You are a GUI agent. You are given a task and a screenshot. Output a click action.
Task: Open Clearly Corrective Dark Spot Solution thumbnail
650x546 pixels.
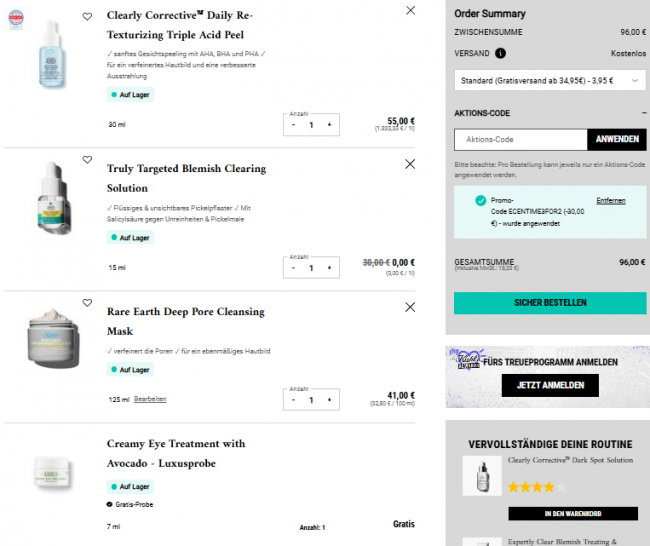(482, 475)
